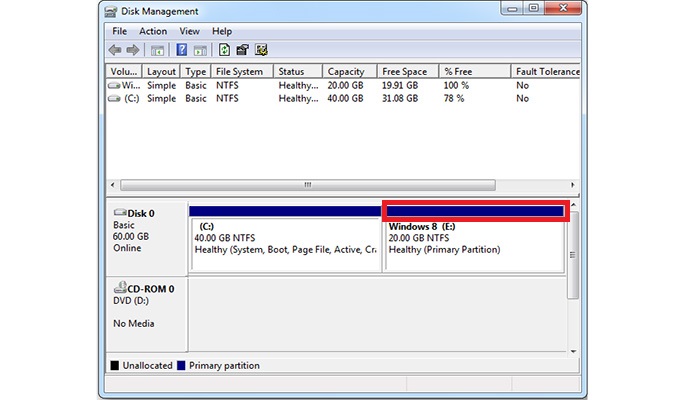Image resolution: width=700 pixels, height=400 pixels.
Task: Open the Action menu
Action: (x=153, y=31)
